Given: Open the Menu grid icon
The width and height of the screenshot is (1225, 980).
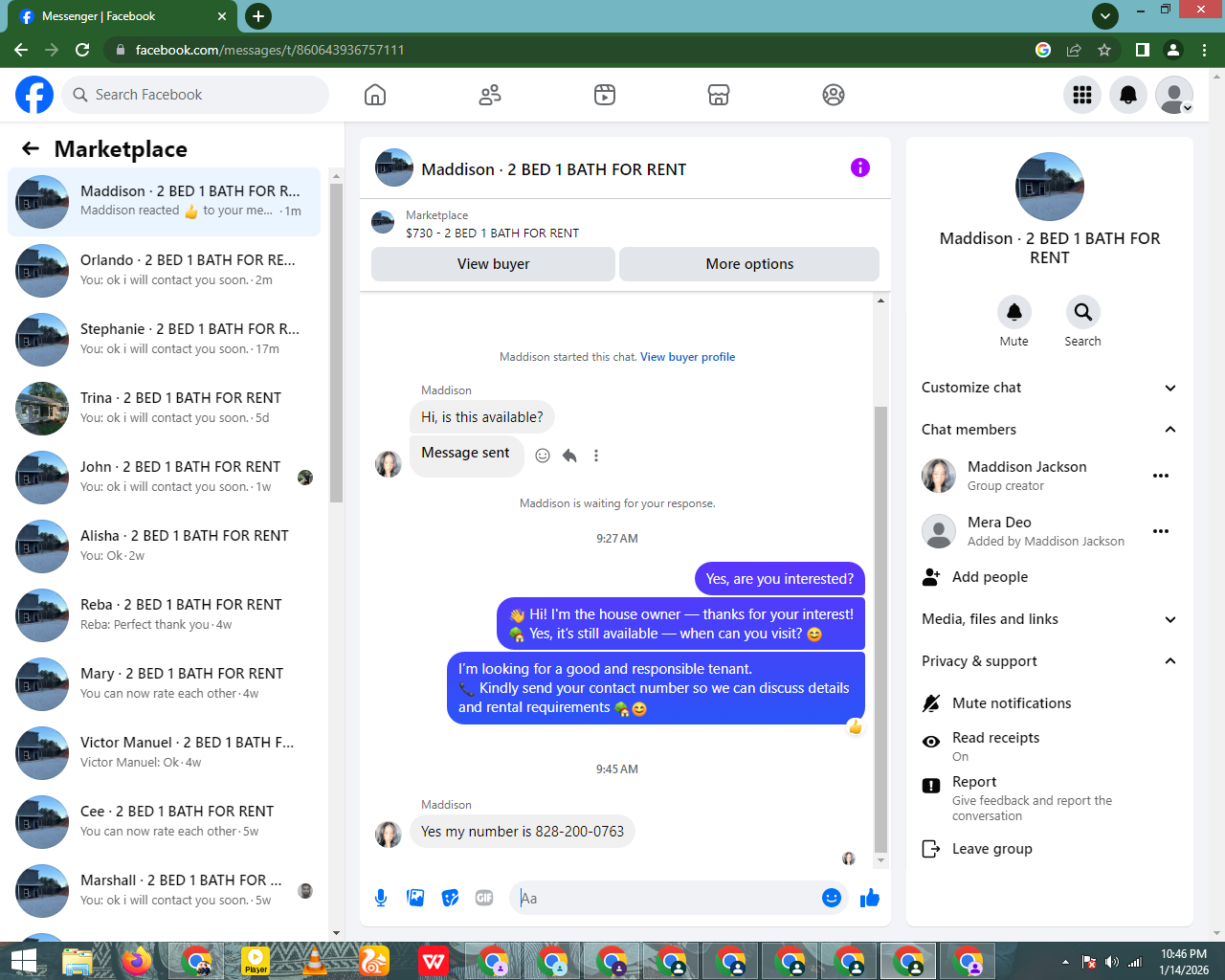Looking at the screenshot, I should (1082, 95).
